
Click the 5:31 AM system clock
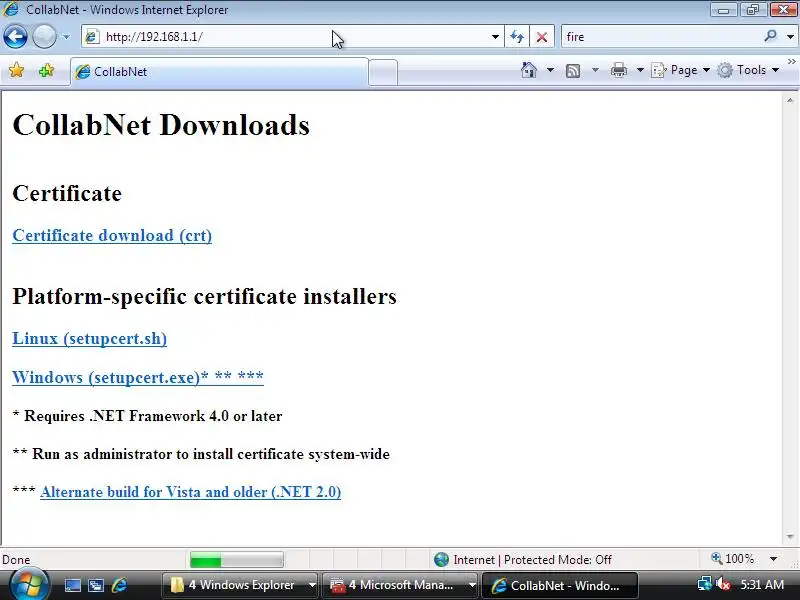[762, 585]
